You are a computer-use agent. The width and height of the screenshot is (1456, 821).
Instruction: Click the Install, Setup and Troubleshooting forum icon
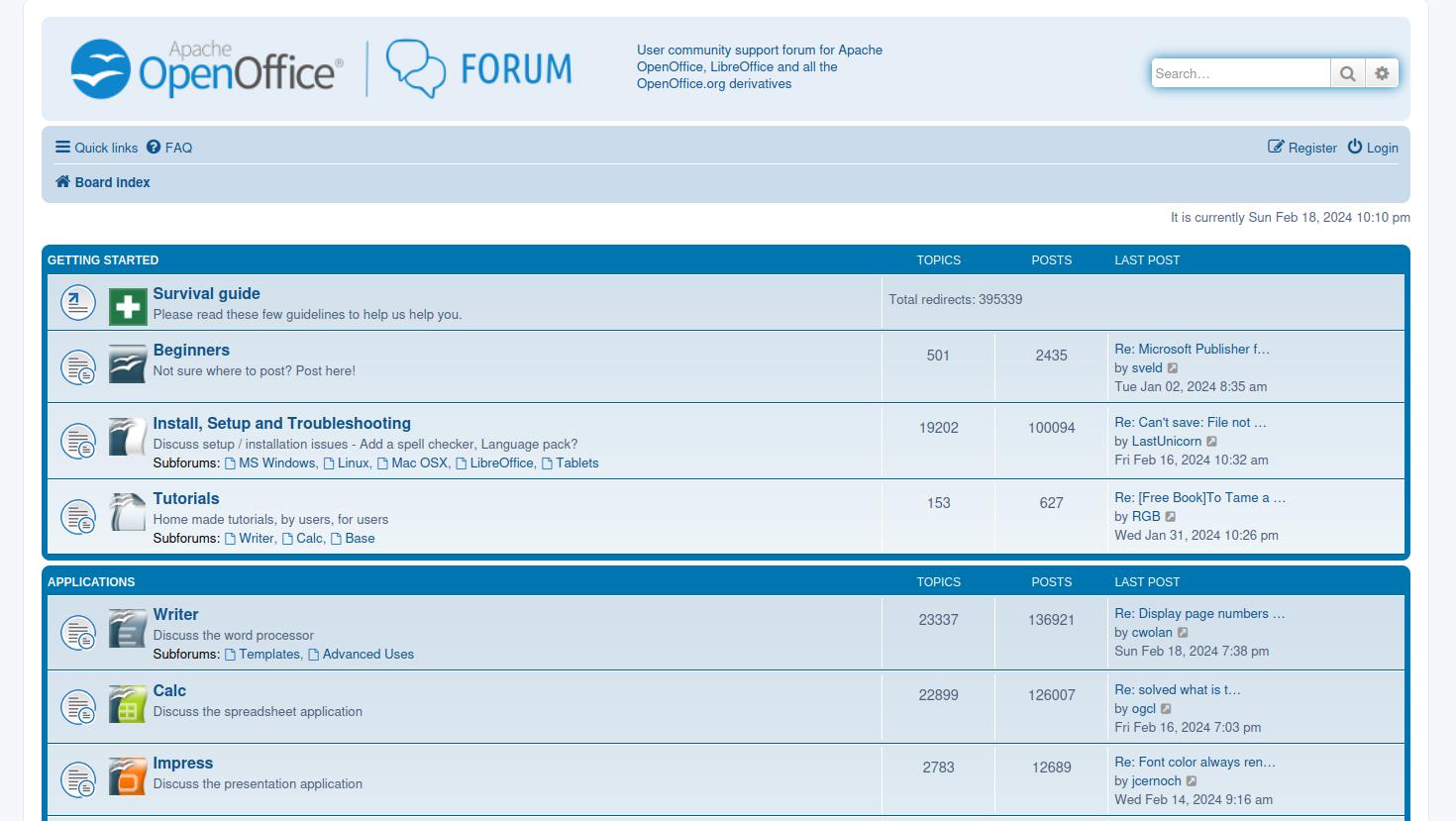[128, 437]
